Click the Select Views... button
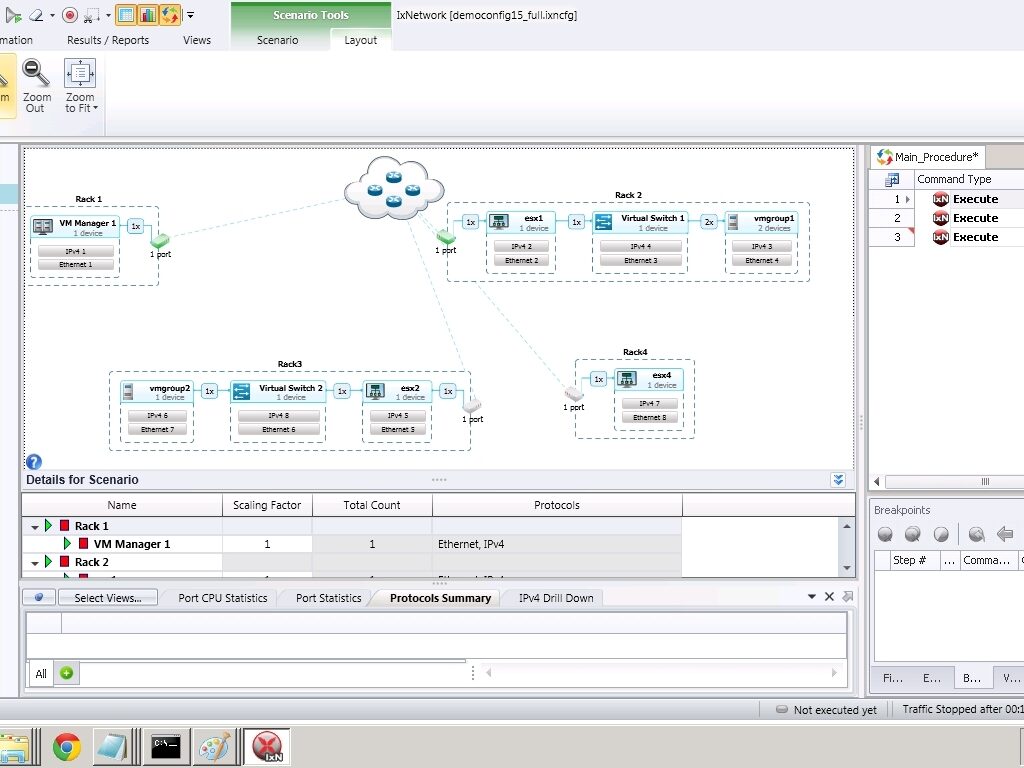 [x=107, y=598]
